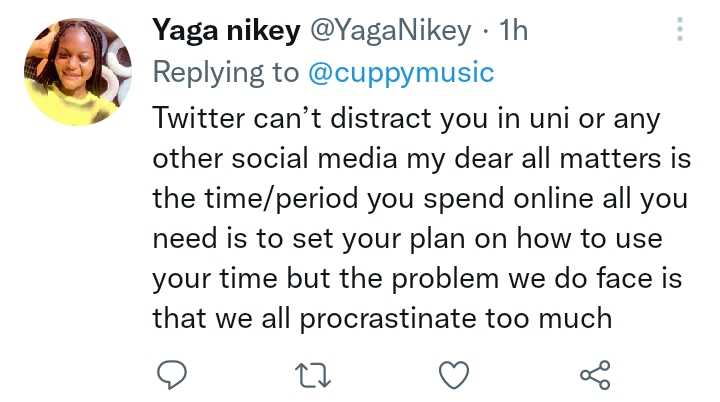Like the tweet with the heart icon
This screenshot has height=402, width=720.
[454, 375]
